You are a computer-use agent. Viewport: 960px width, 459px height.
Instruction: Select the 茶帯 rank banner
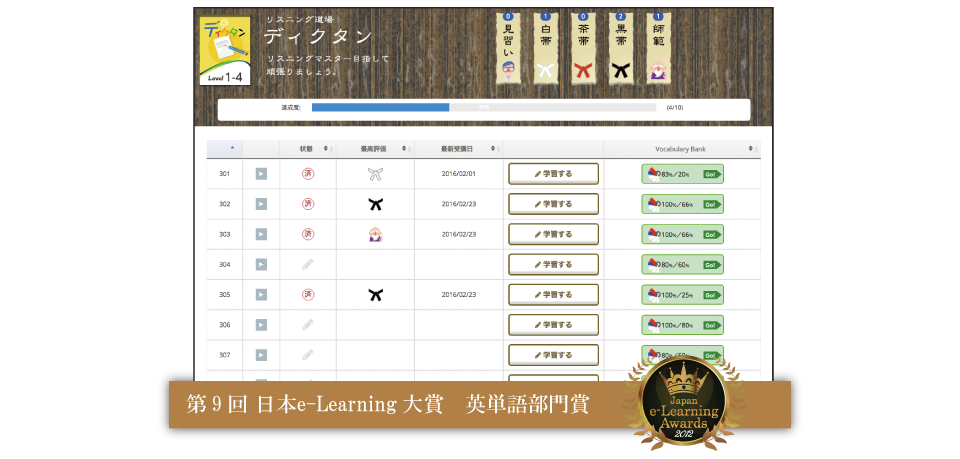click(x=583, y=48)
